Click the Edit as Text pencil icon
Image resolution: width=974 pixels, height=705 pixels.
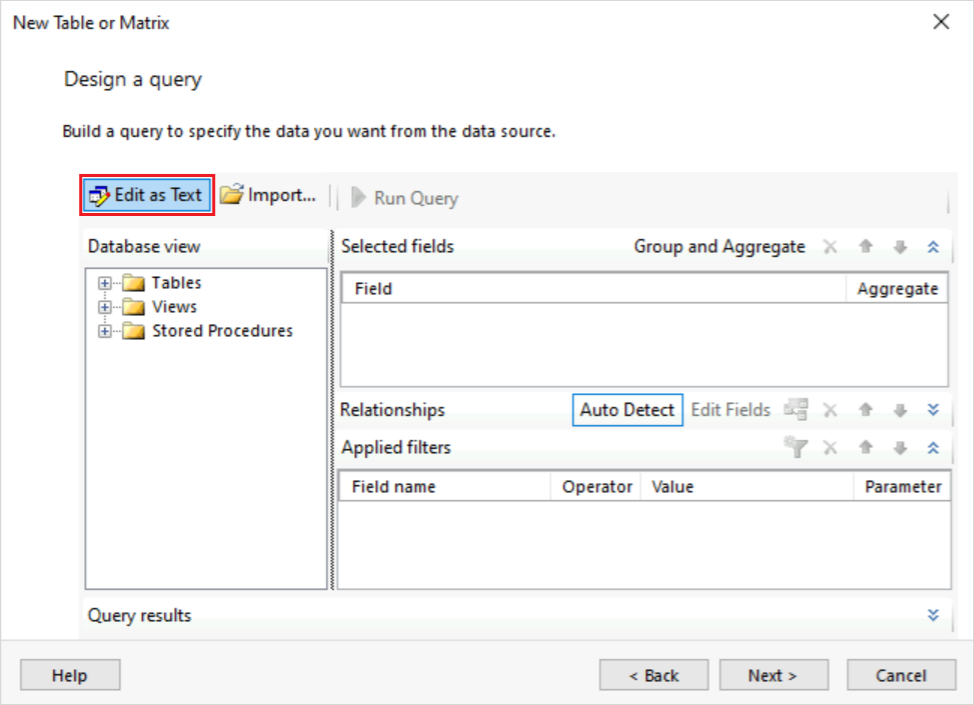pyautogui.click(x=98, y=195)
